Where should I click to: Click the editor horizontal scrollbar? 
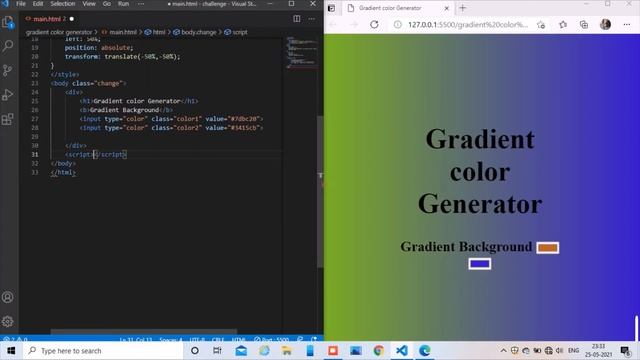tap(143, 331)
